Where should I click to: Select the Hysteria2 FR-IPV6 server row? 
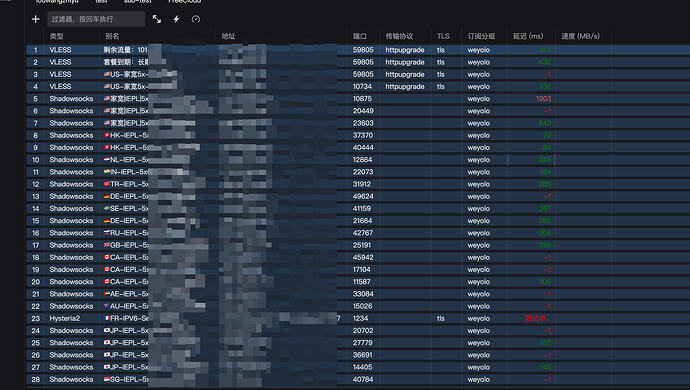[x=358, y=318]
